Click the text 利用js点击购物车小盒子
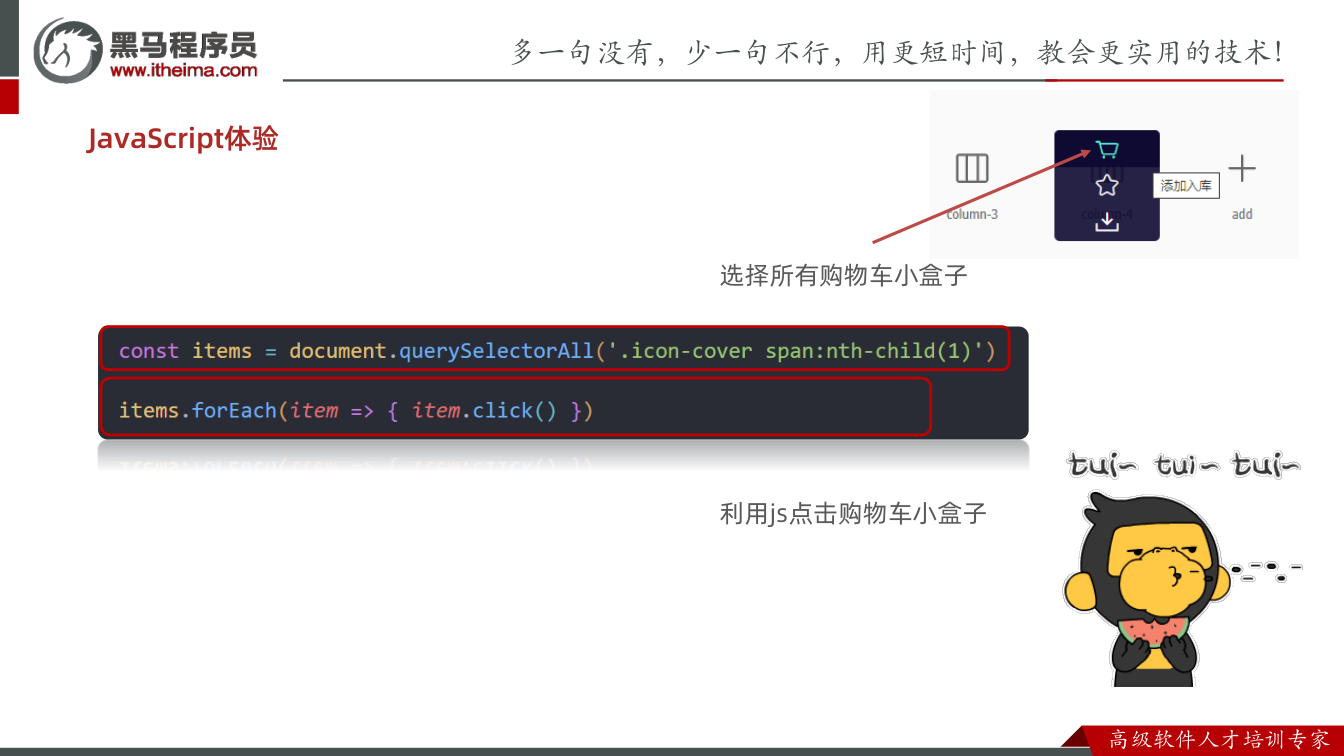This screenshot has width=1344, height=756. [x=853, y=514]
